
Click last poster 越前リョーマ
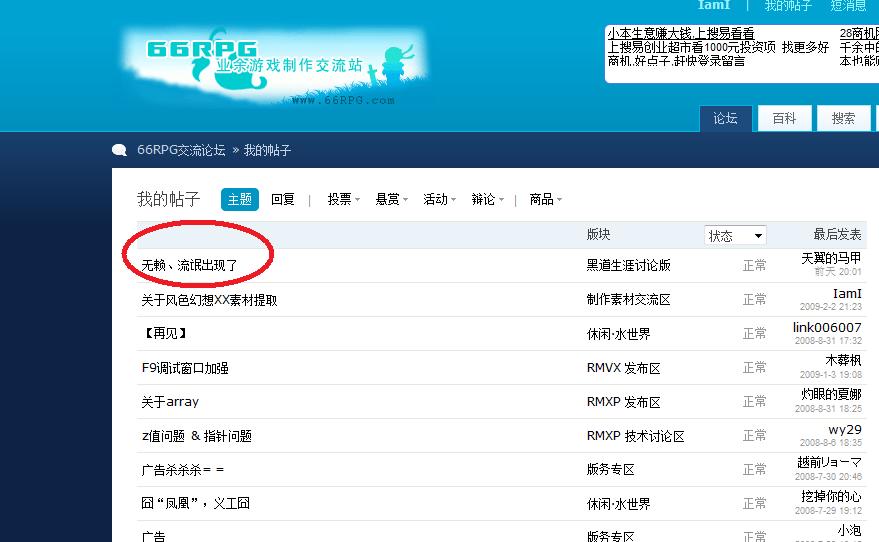[829, 462]
